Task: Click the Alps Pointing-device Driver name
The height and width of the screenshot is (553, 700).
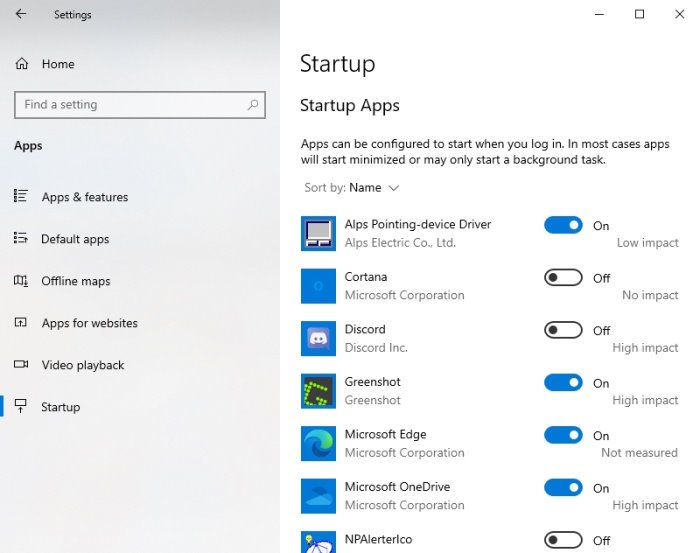Action: click(417, 225)
